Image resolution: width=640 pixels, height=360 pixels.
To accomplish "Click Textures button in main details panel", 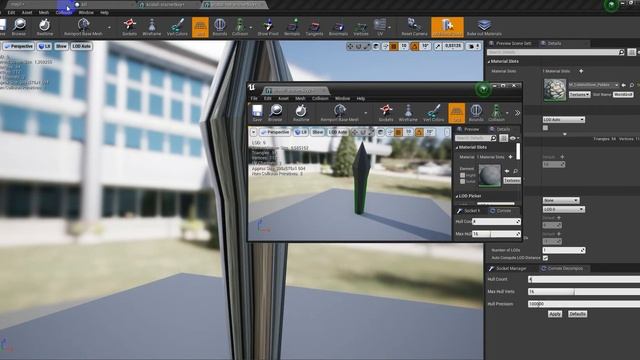I will tap(580, 94).
